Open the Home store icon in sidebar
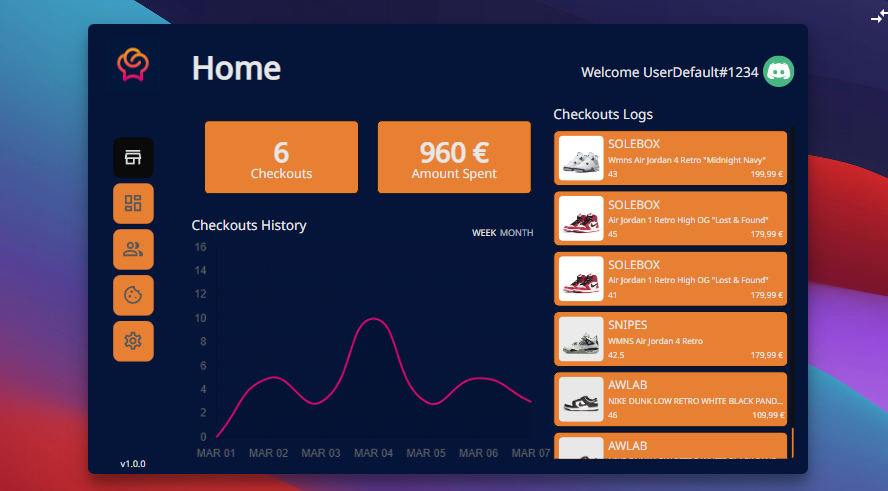The width and height of the screenshot is (888, 491). tap(133, 157)
